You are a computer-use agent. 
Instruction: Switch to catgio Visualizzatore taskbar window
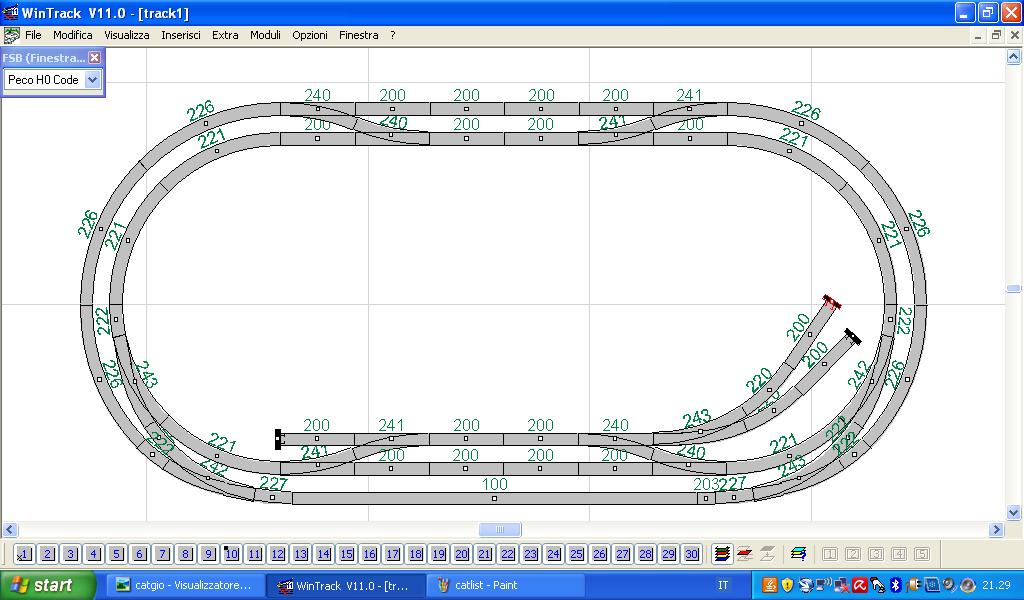click(x=185, y=585)
